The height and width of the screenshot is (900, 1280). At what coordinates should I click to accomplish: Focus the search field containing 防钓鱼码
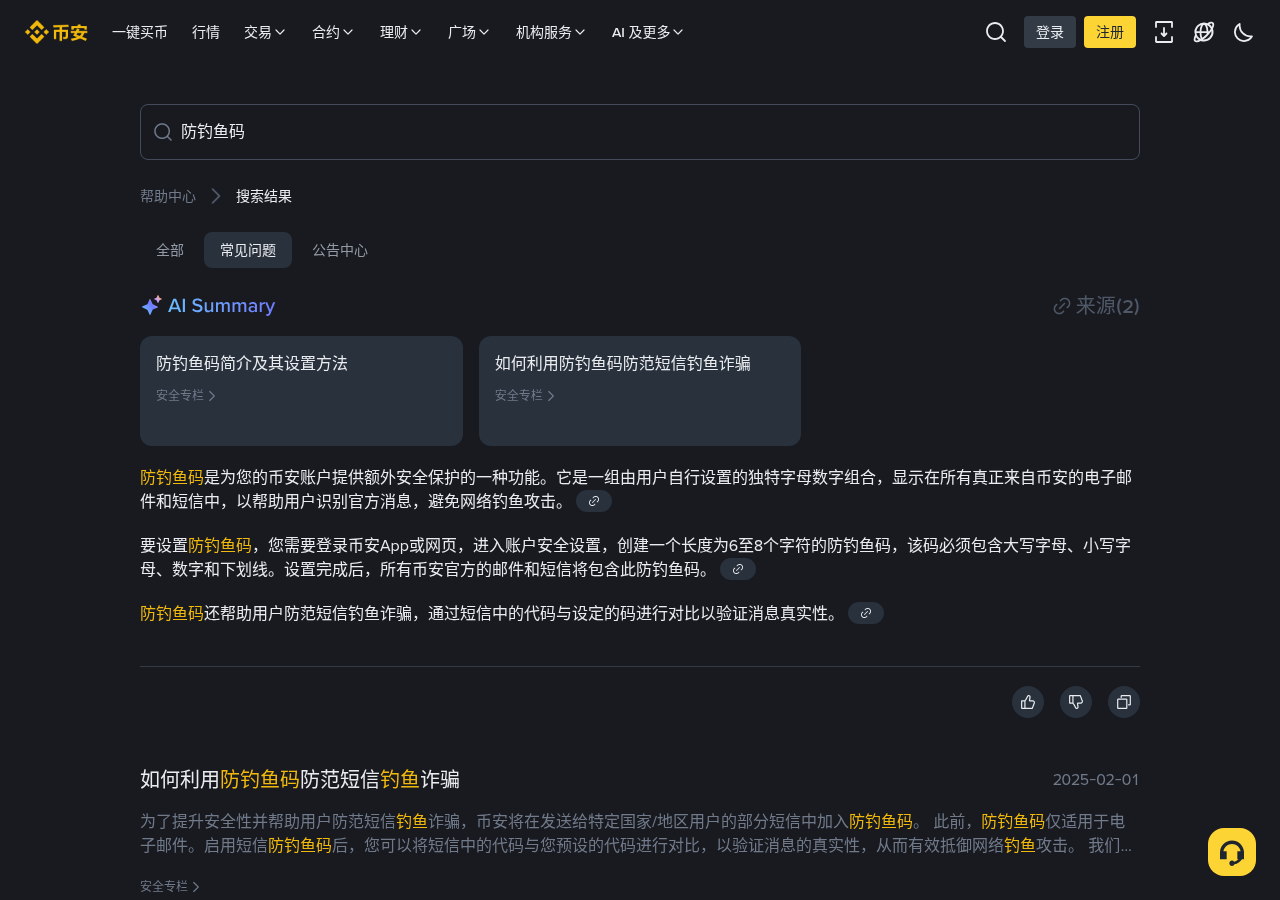(x=640, y=132)
